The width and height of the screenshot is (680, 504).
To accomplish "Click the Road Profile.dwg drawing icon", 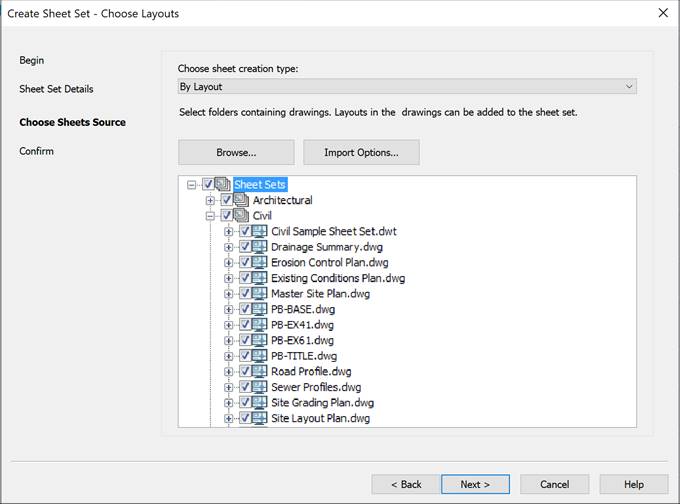I will coord(260,372).
